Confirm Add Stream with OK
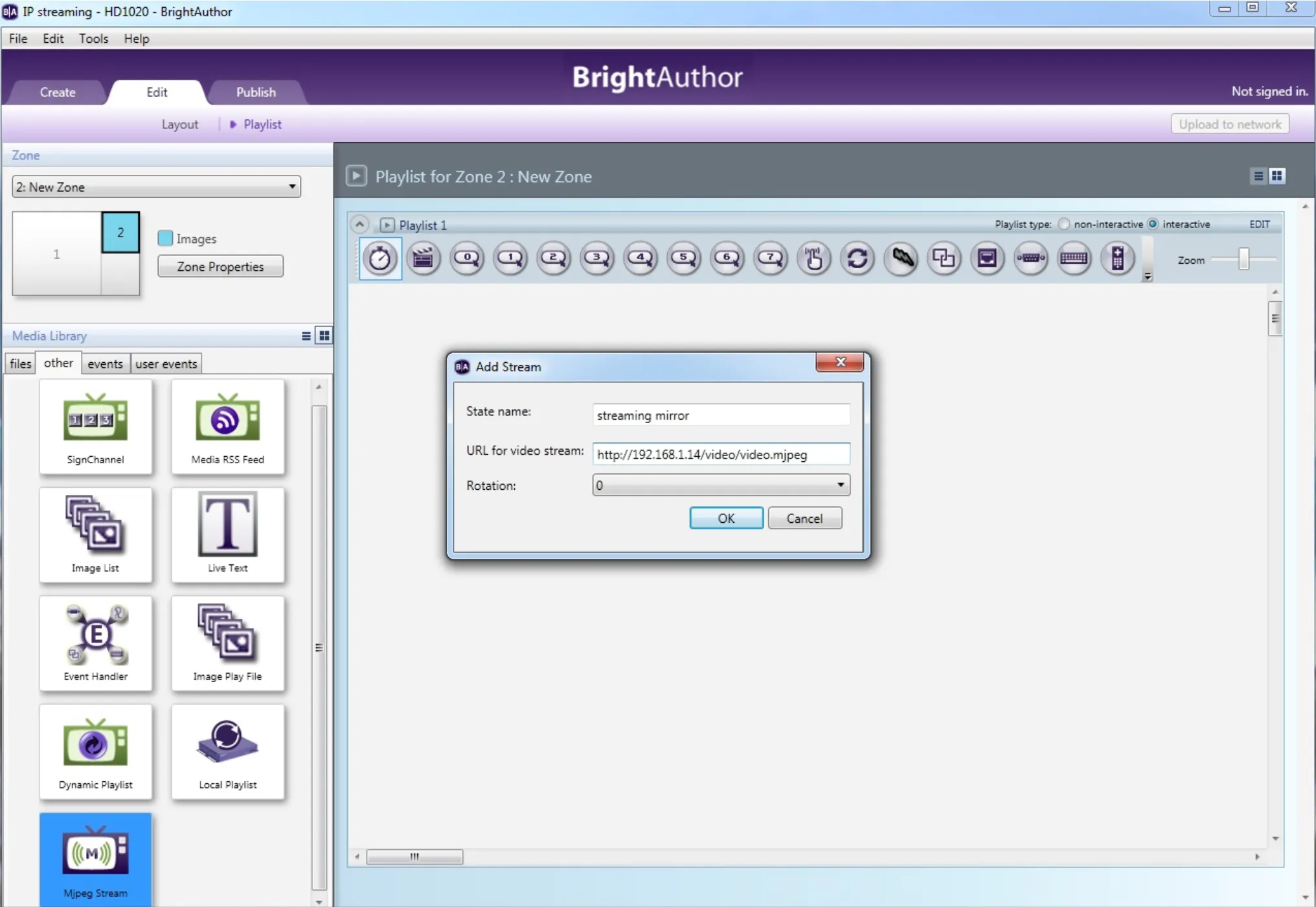 point(726,518)
